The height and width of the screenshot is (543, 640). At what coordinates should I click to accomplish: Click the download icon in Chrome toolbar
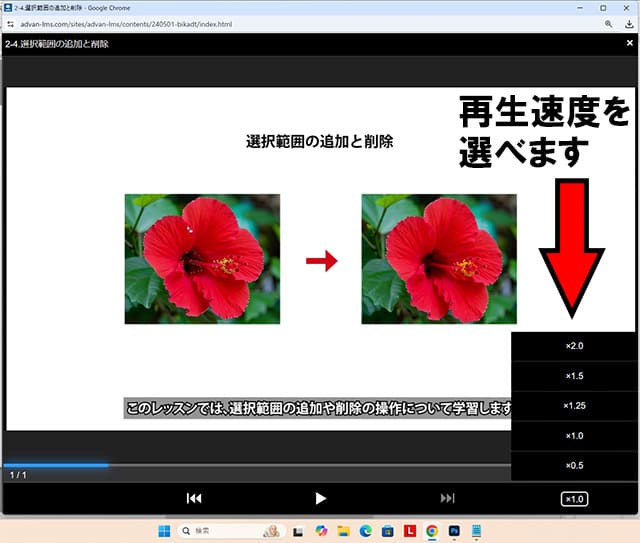[629, 24]
